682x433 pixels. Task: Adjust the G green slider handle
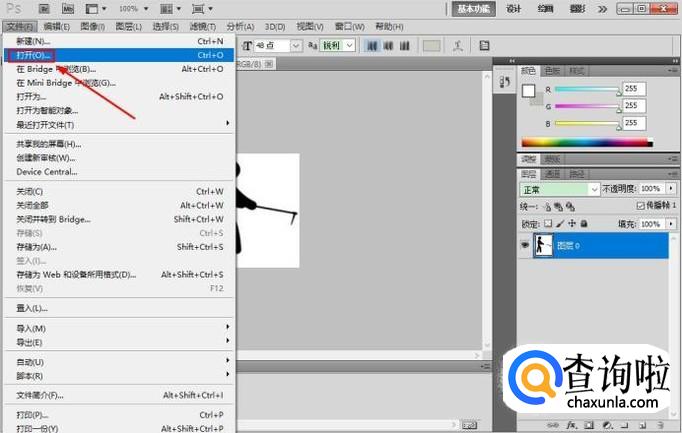tap(619, 110)
